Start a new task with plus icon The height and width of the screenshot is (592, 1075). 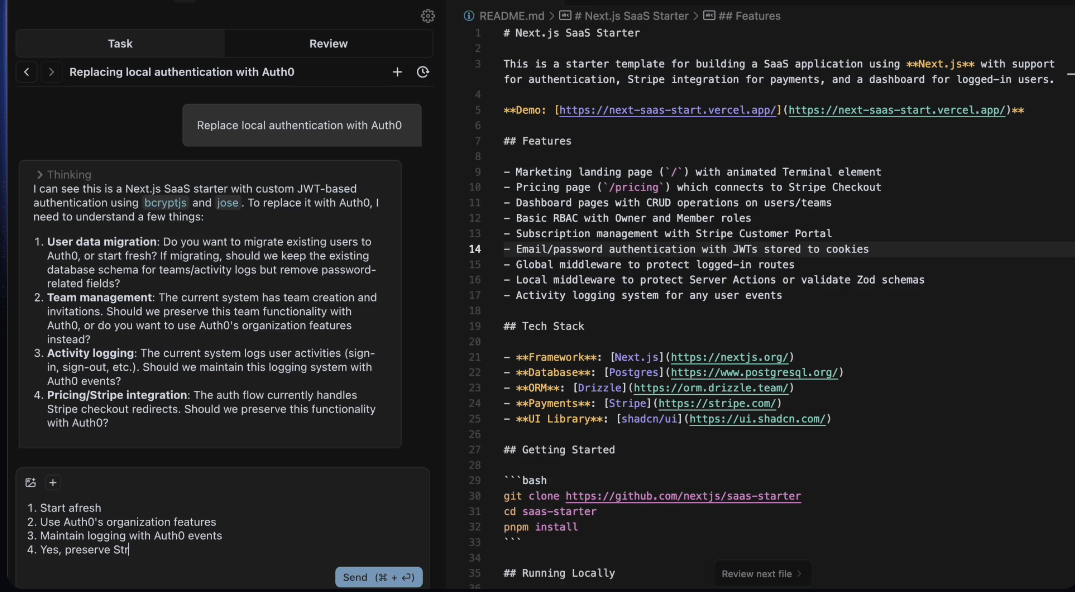click(397, 72)
